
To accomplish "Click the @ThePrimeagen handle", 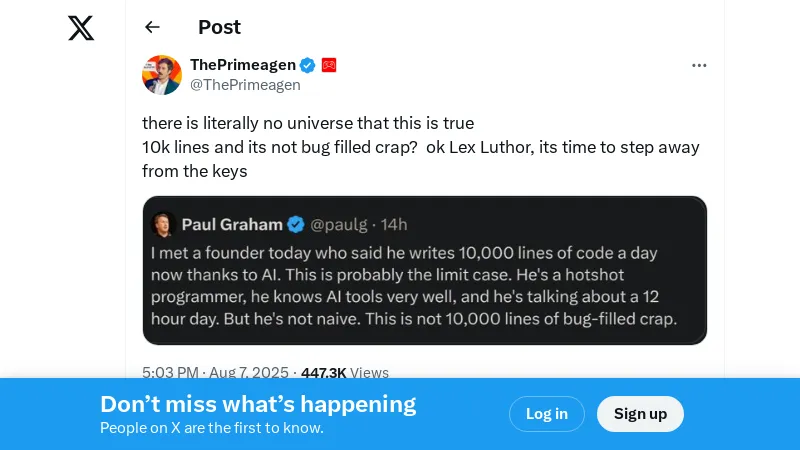I will click(x=245, y=85).
